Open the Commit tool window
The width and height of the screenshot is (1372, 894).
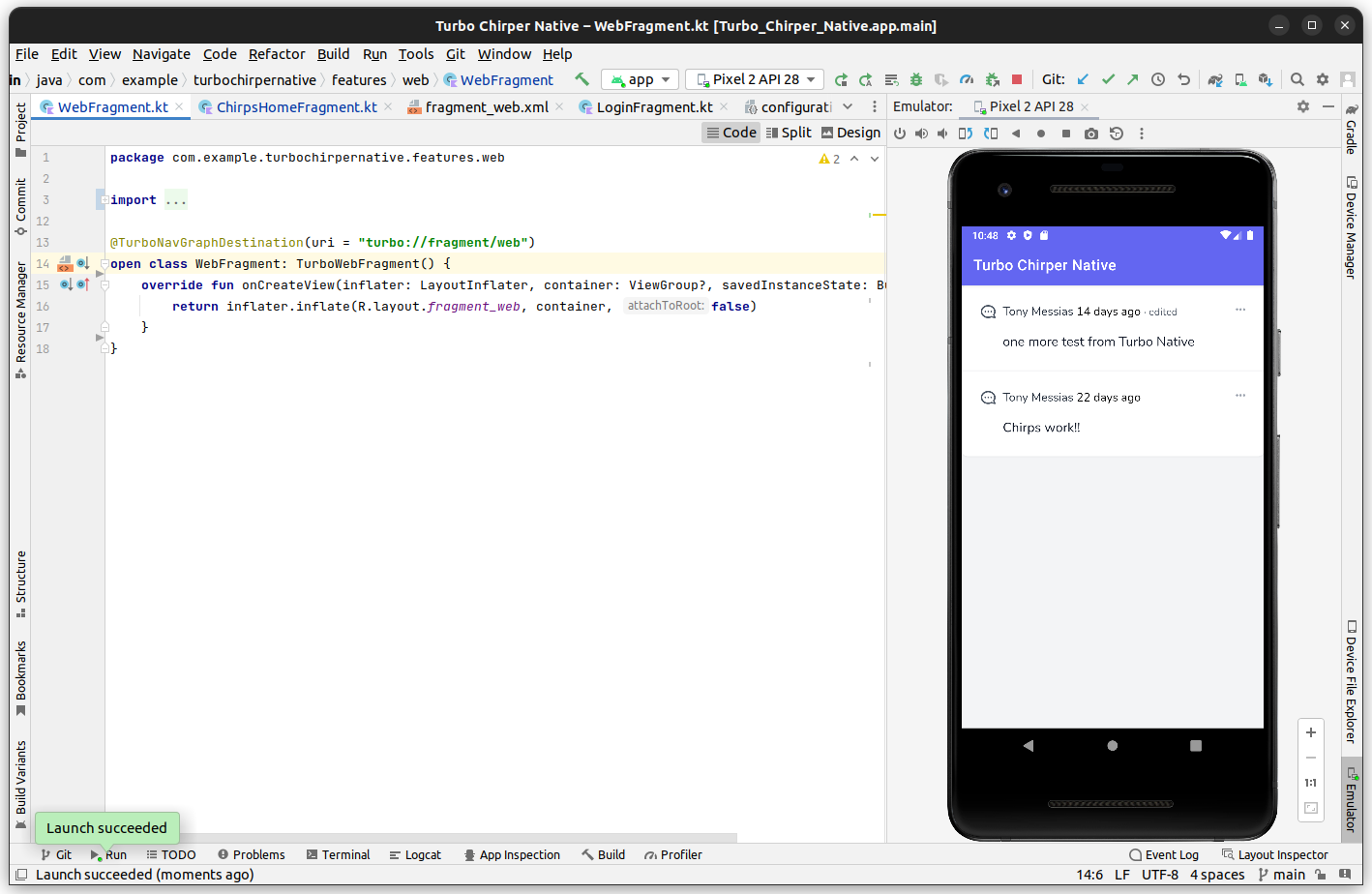tap(20, 207)
